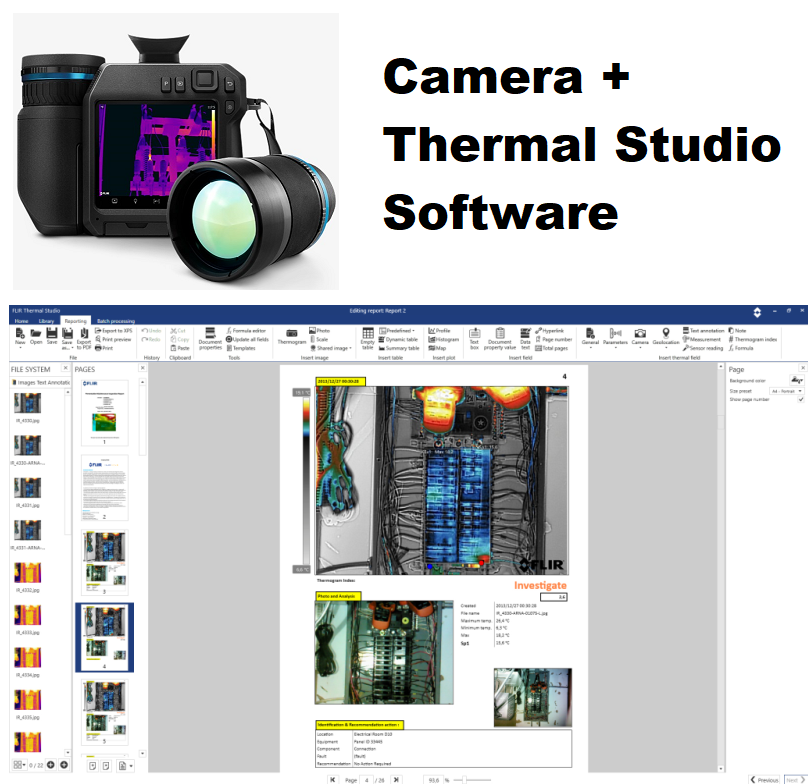Select the Reporting tab
808x784 pixels.
tap(75, 321)
